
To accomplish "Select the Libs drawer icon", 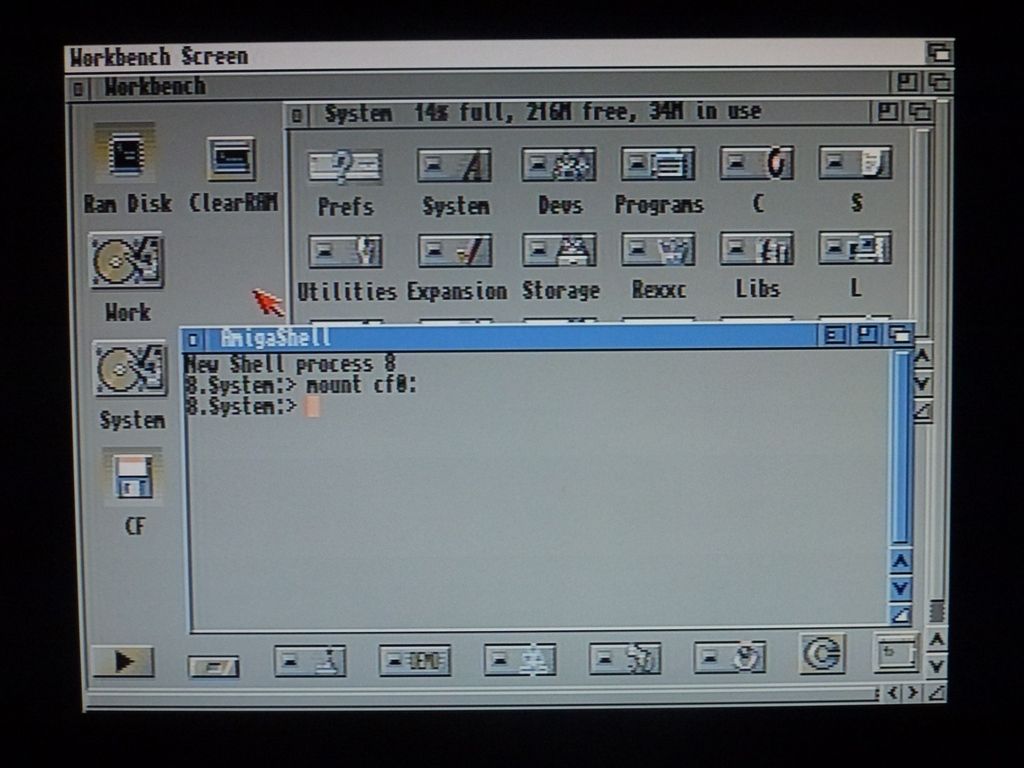I will [x=757, y=249].
